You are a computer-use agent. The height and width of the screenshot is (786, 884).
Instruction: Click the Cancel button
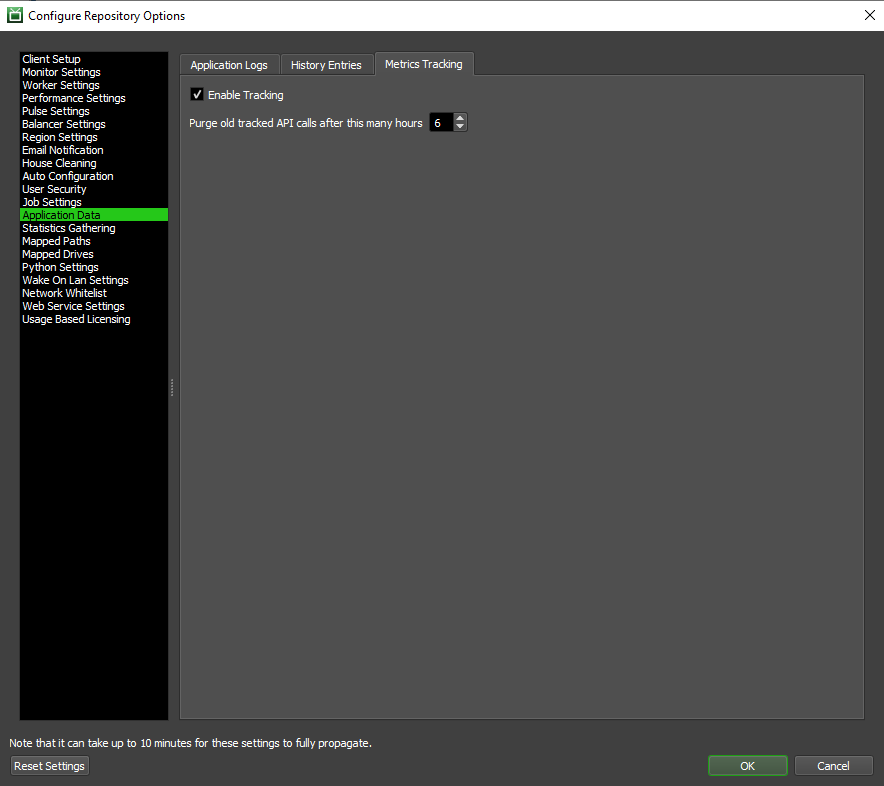point(833,766)
